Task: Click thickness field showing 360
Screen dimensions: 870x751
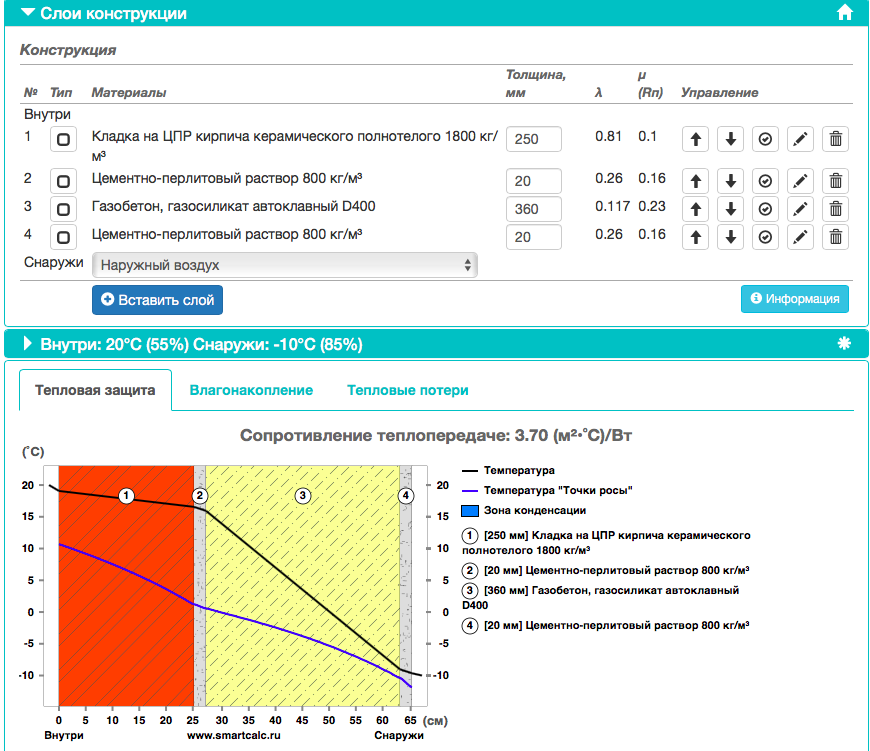Action: point(533,209)
